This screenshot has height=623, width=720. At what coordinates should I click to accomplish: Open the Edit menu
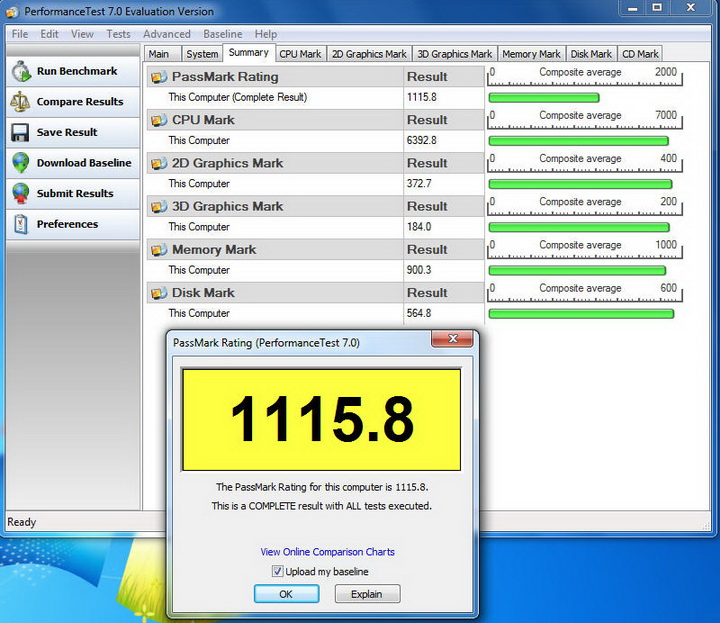click(x=49, y=34)
